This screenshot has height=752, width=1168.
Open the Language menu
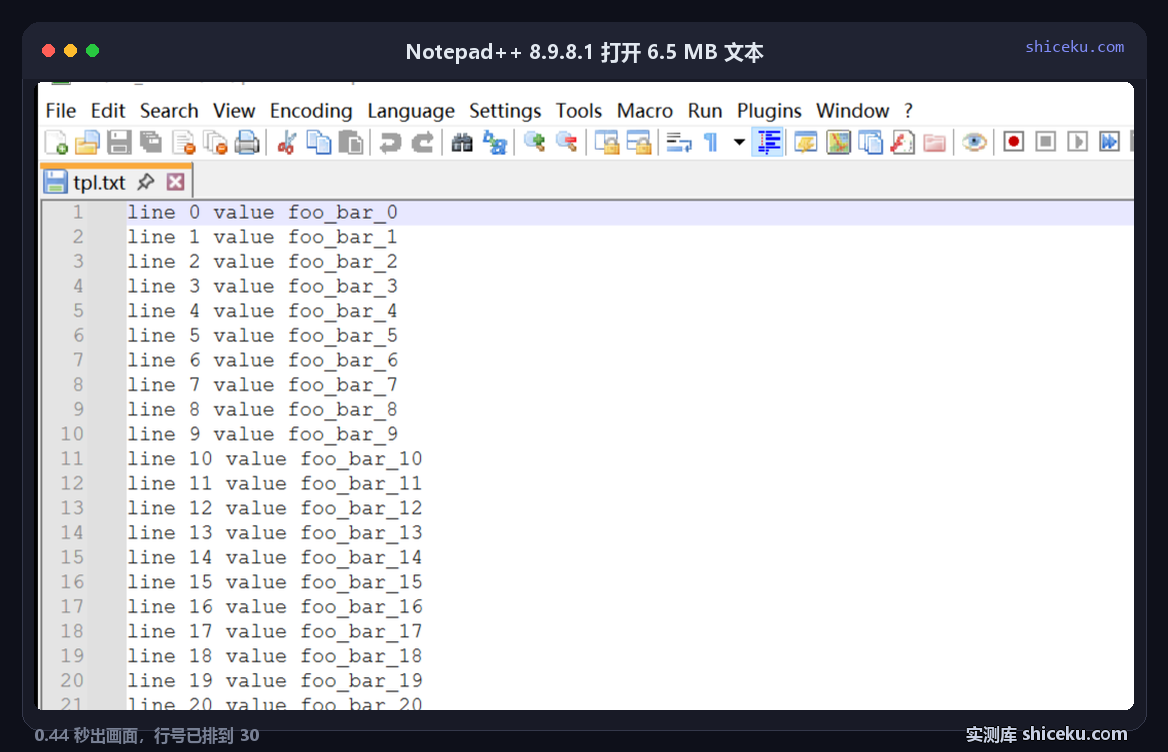pos(410,111)
